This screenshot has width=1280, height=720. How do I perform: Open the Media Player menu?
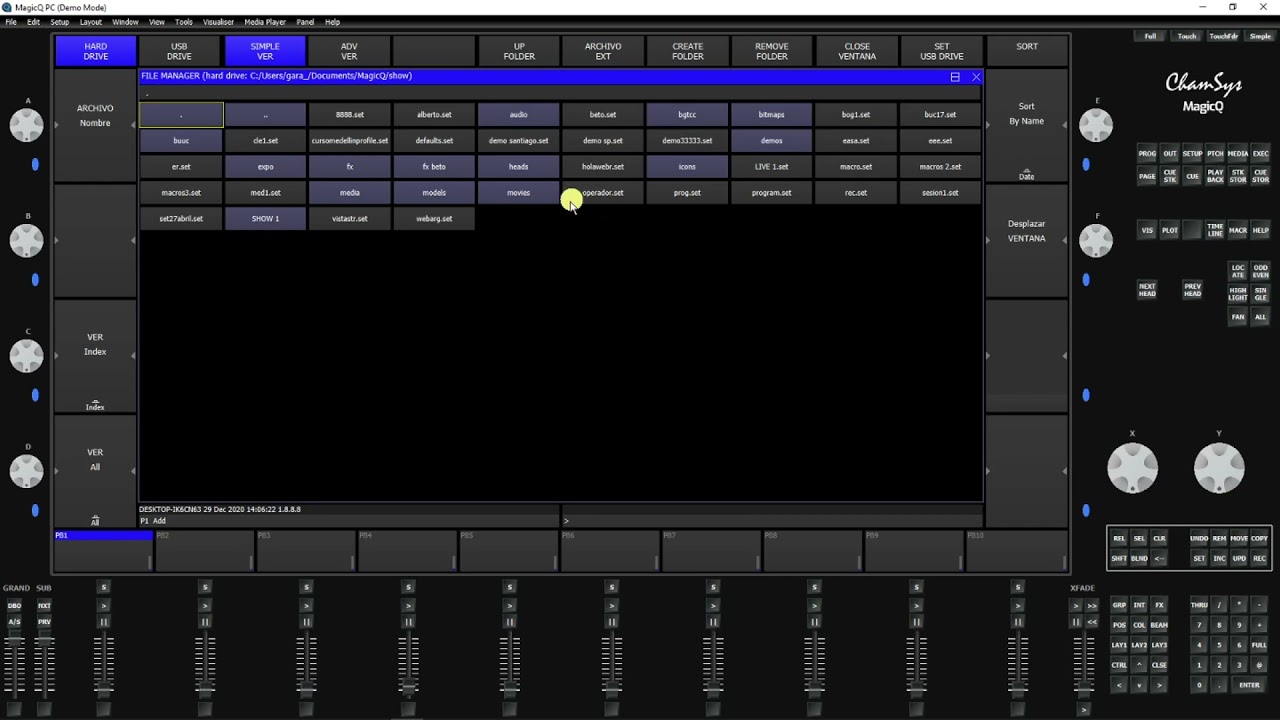[x=265, y=22]
